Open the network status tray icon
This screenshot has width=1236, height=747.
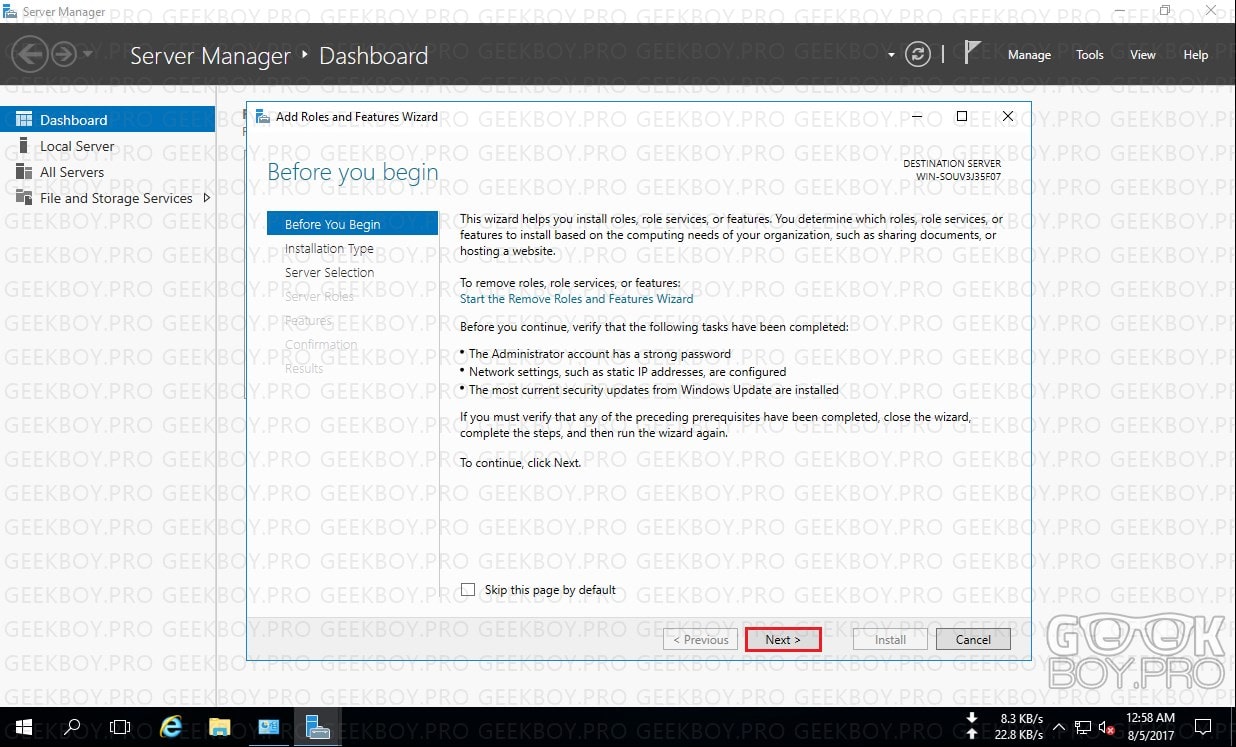pyautogui.click(x=1083, y=727)
